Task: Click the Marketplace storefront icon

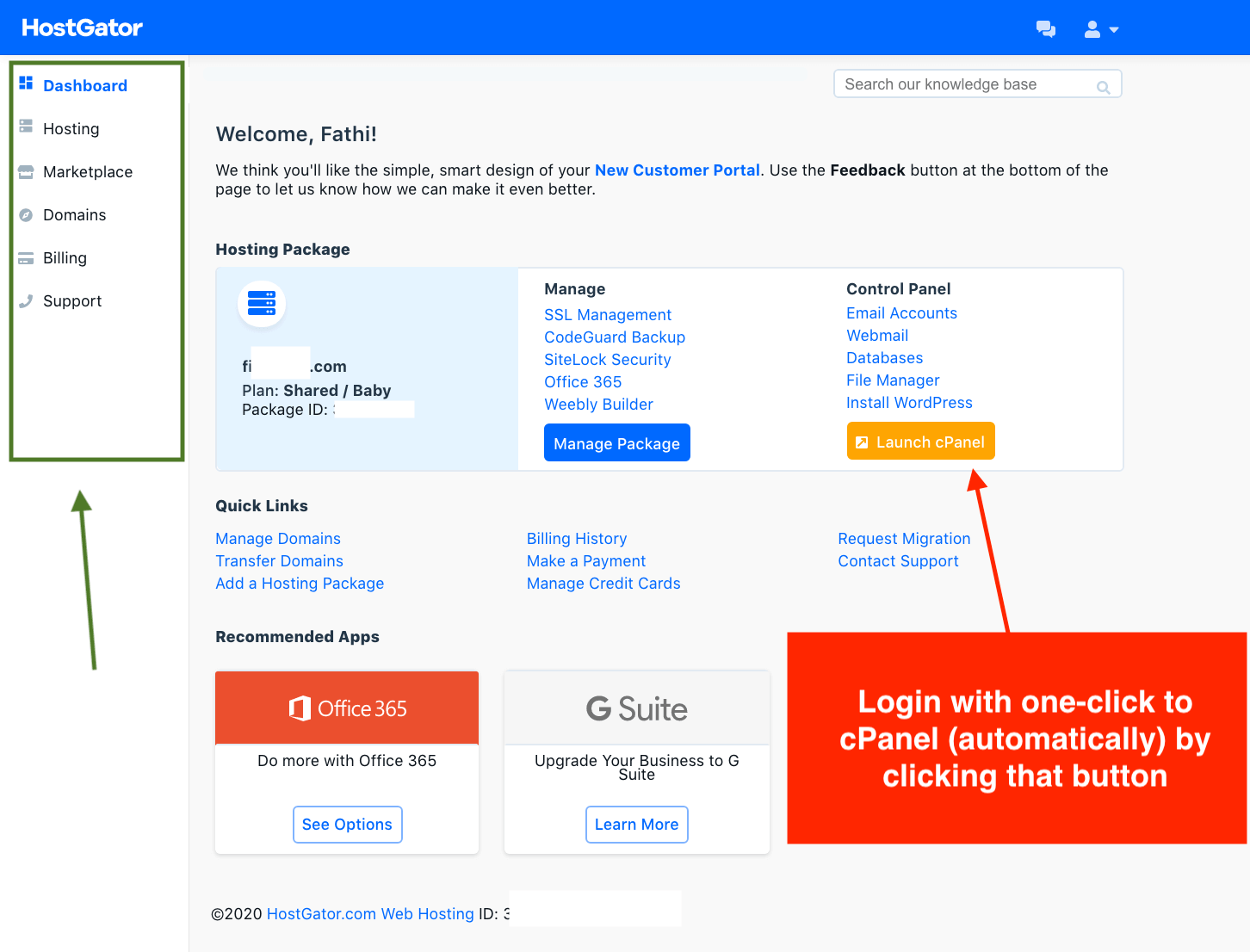Action: tap(26, 171)
